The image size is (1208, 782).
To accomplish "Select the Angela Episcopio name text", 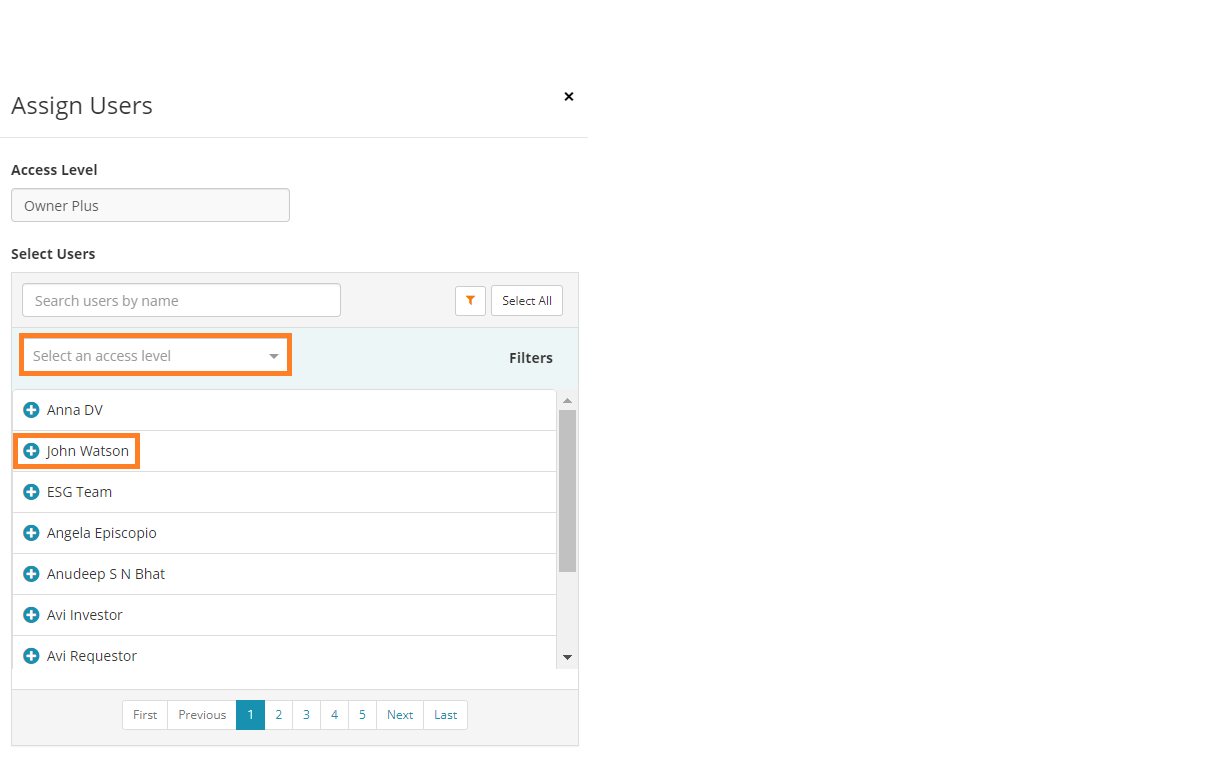I will click(102, 533).
